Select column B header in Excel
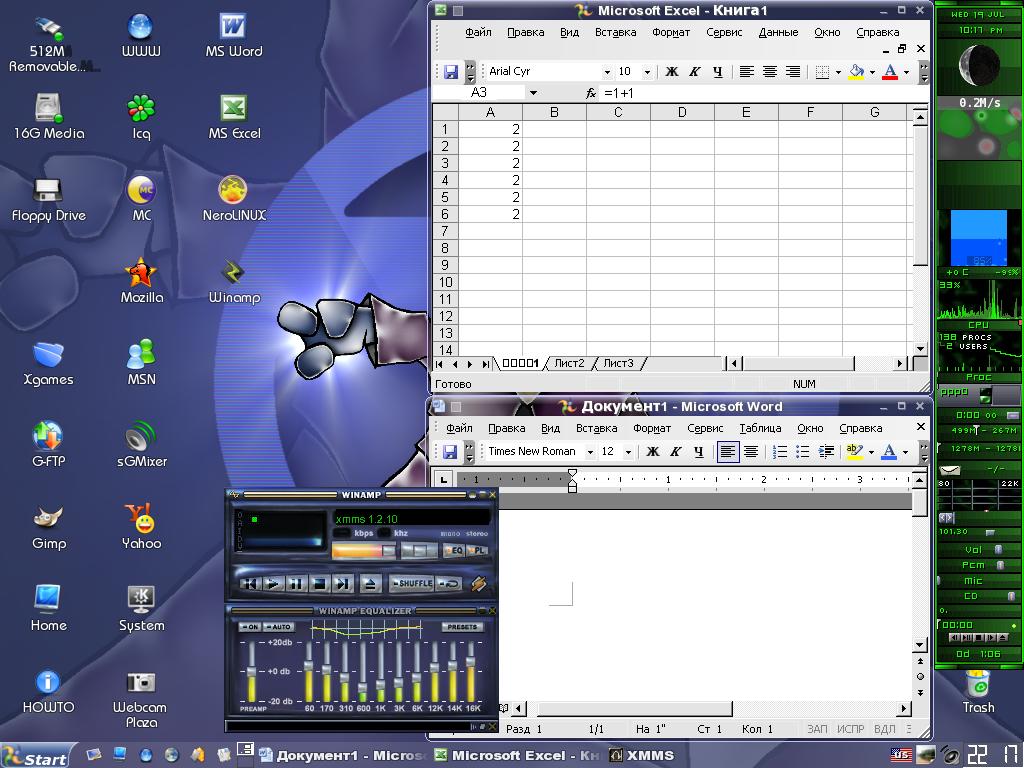Screen dimensions: 1024x768 tap(554, 112)
